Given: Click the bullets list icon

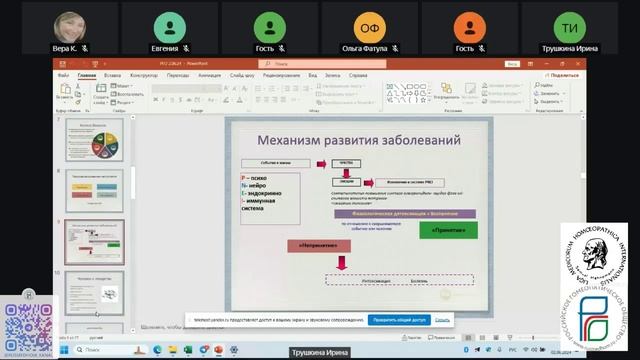Looking at the screenshot, I should pyautogui.click(x=258, y=88).
